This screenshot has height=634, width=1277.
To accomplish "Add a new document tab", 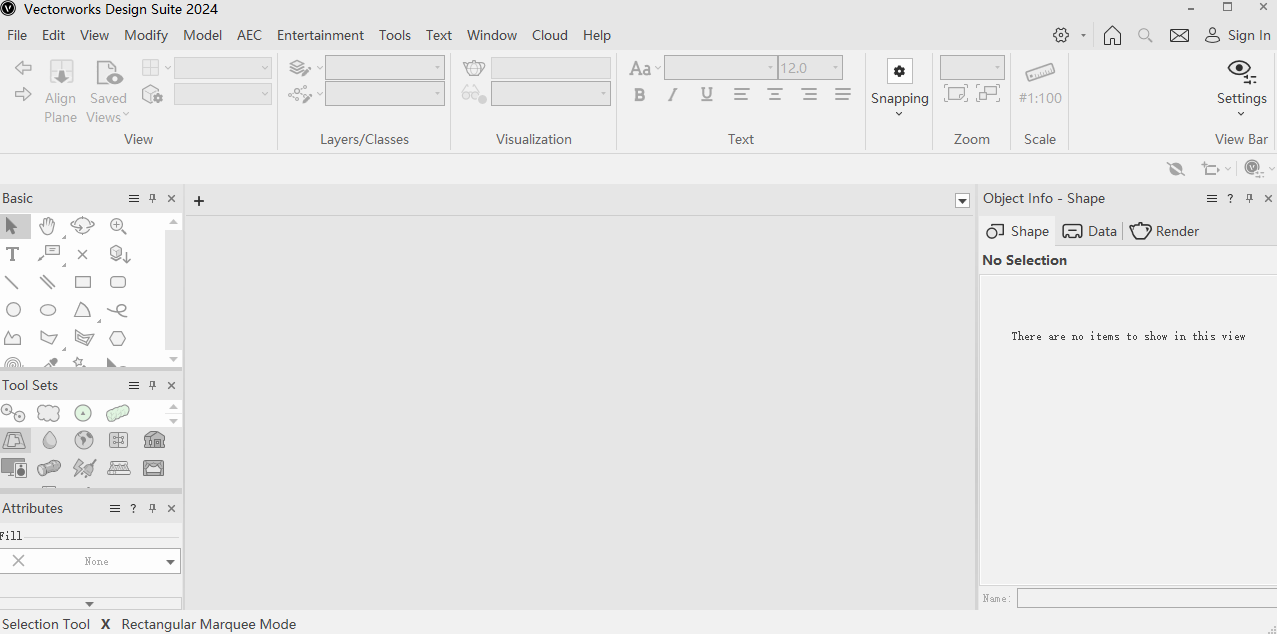I will point(199,201).
